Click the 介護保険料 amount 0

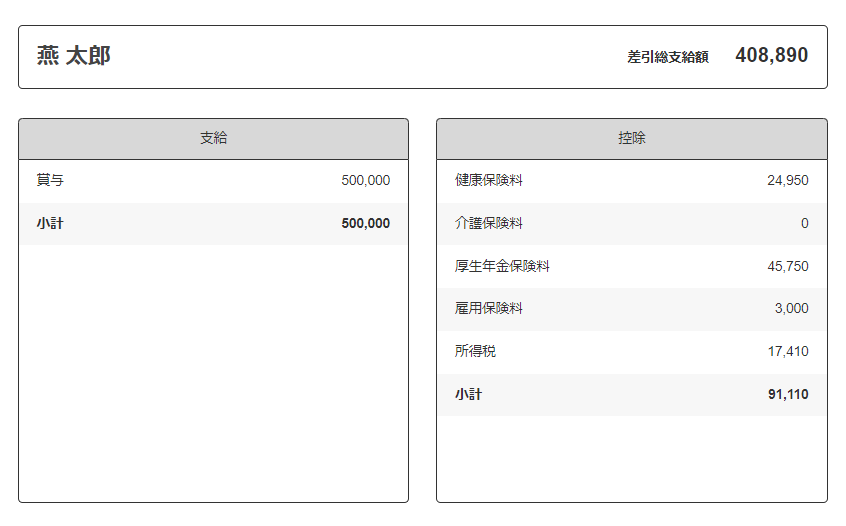[x=804, y=223]
